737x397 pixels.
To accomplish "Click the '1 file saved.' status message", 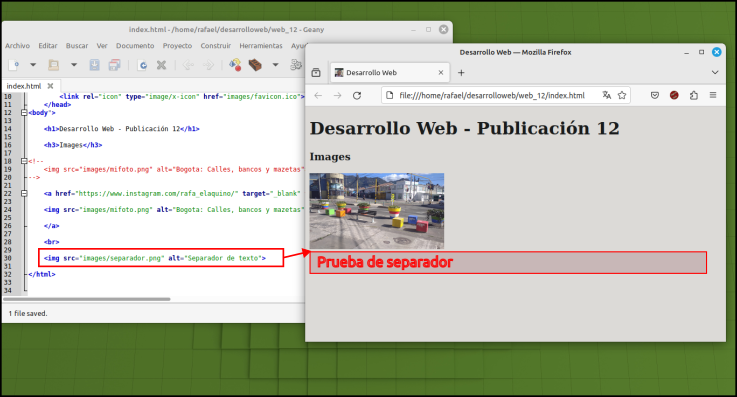I will click(x=28, y=313).
